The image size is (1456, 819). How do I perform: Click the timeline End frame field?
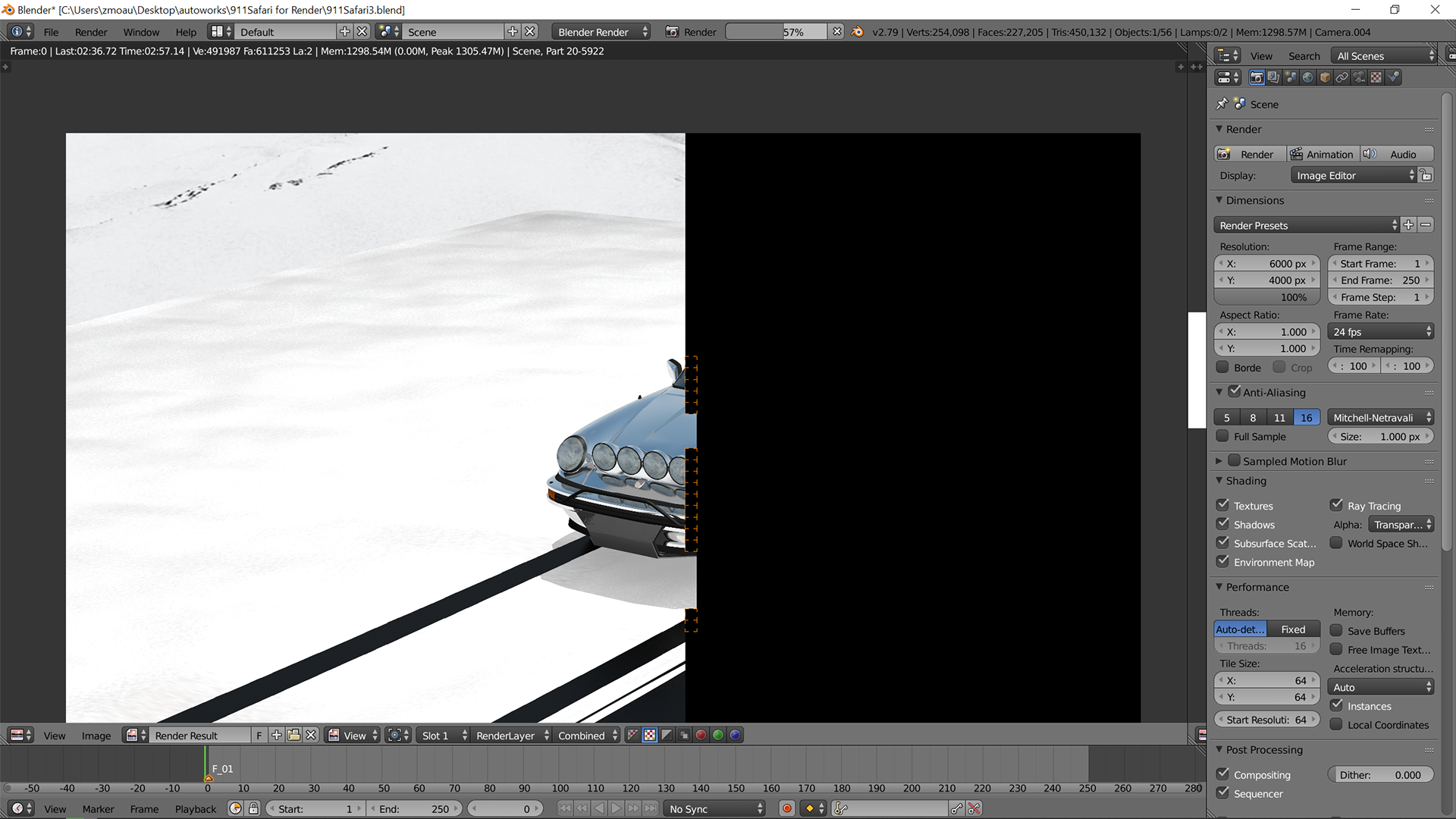(x=413, y=808)
